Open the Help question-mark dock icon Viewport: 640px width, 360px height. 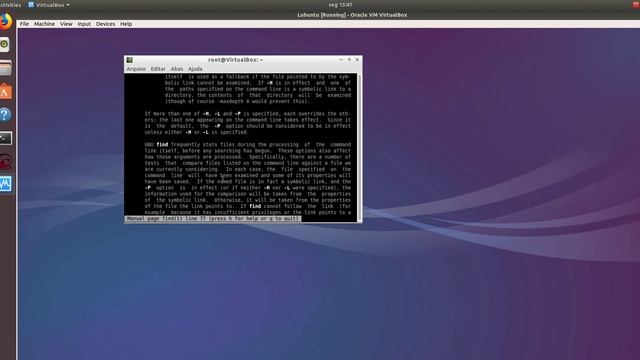[5, 115]
